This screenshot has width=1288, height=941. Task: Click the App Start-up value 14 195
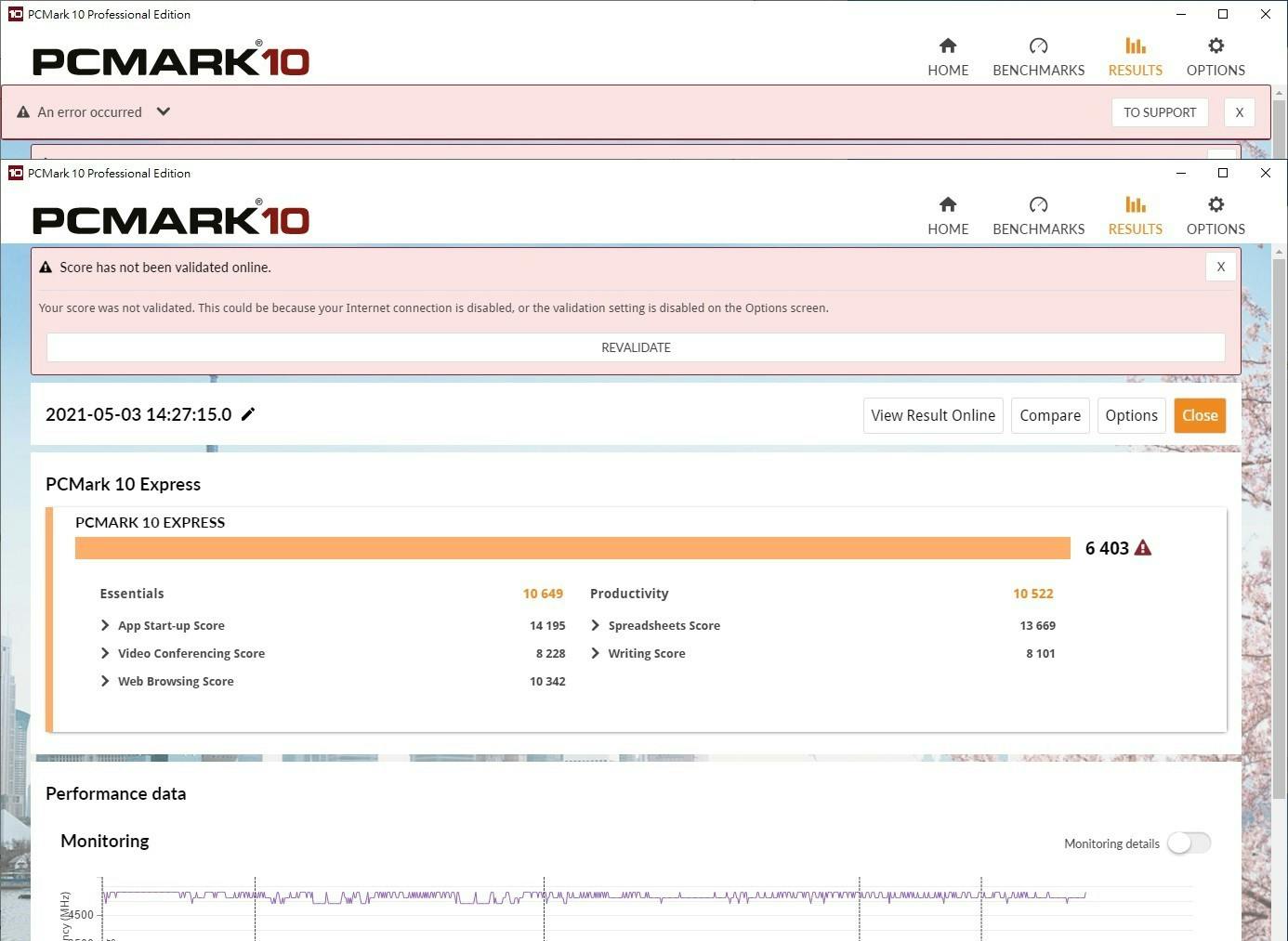pos(547,625)
